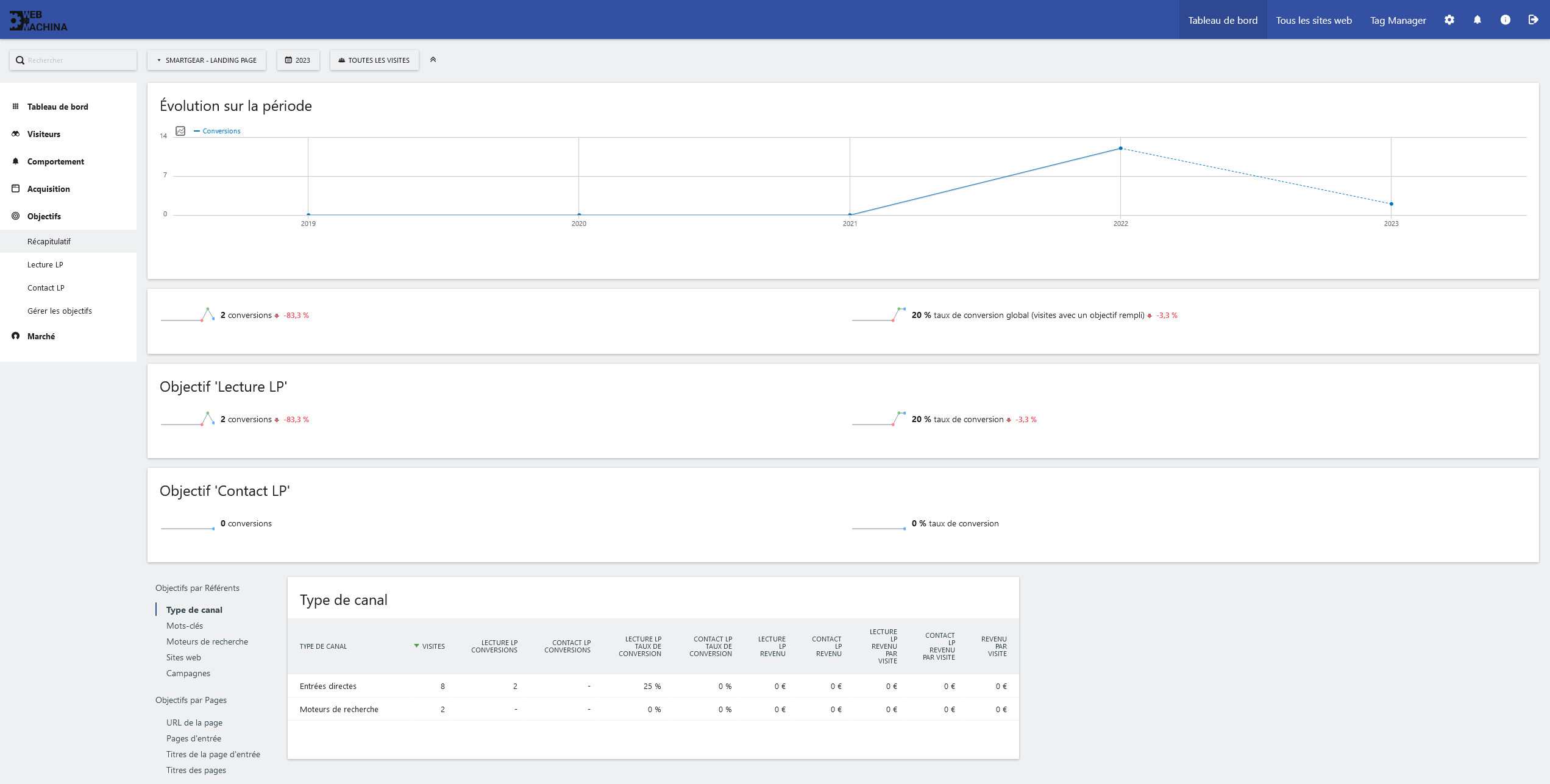Click the Visiteurs binoculars icon

pos(16,134)
